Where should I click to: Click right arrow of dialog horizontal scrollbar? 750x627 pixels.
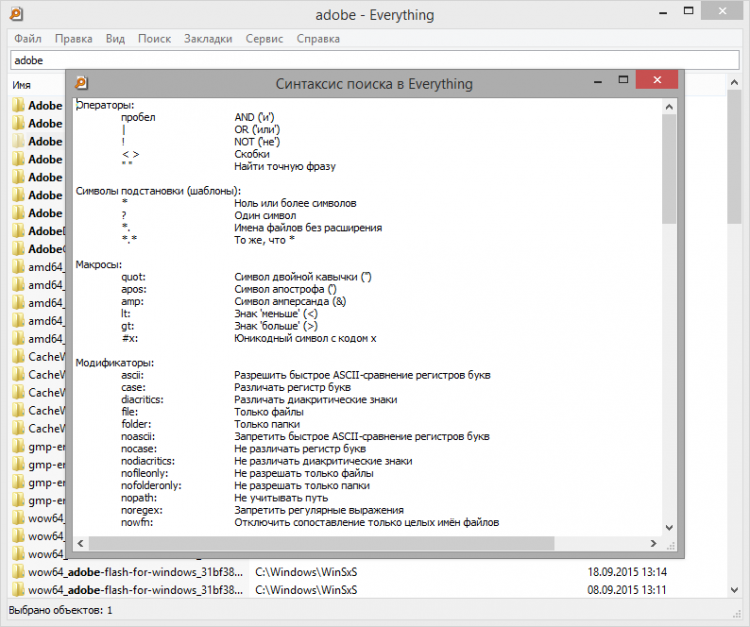[653, 543]
